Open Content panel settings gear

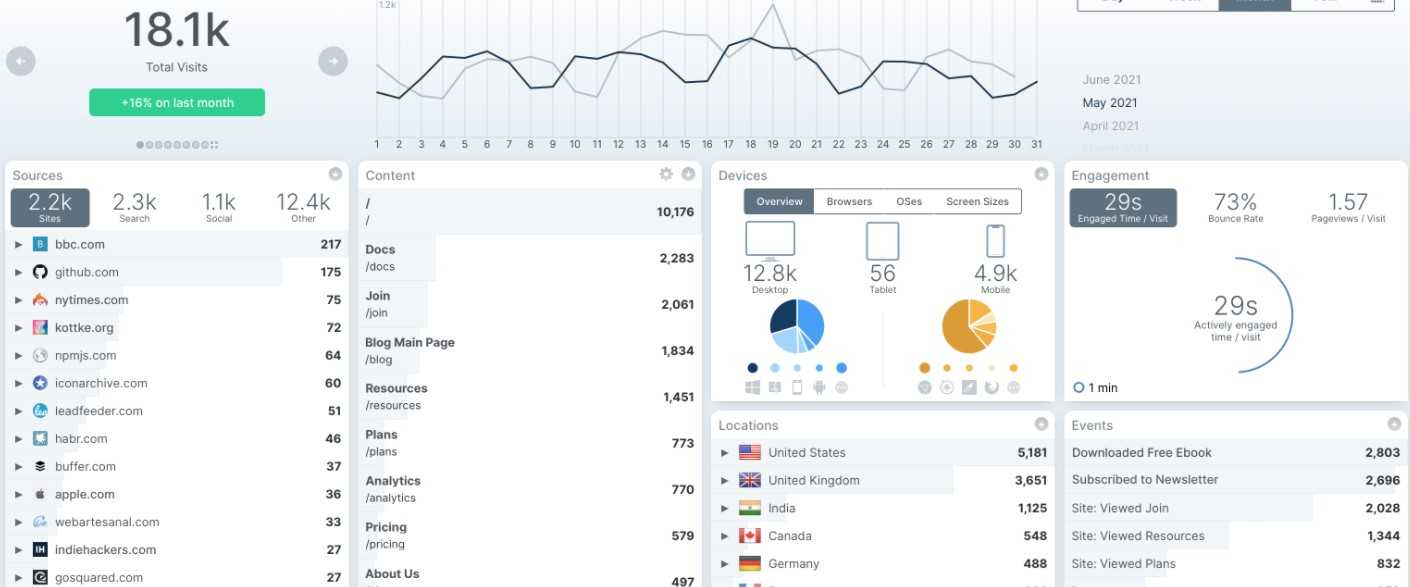point(666,174)
